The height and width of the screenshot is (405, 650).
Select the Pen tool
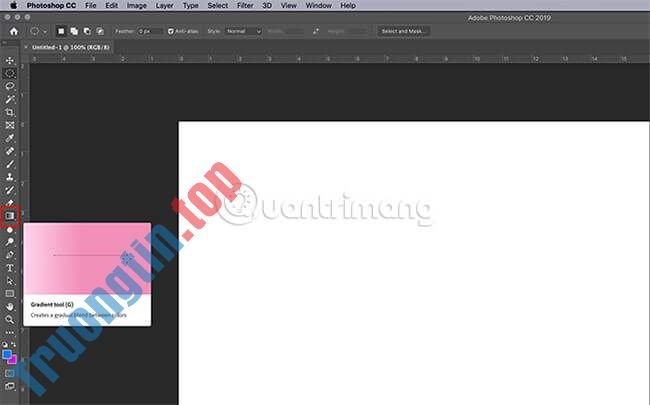coord(10,255)
